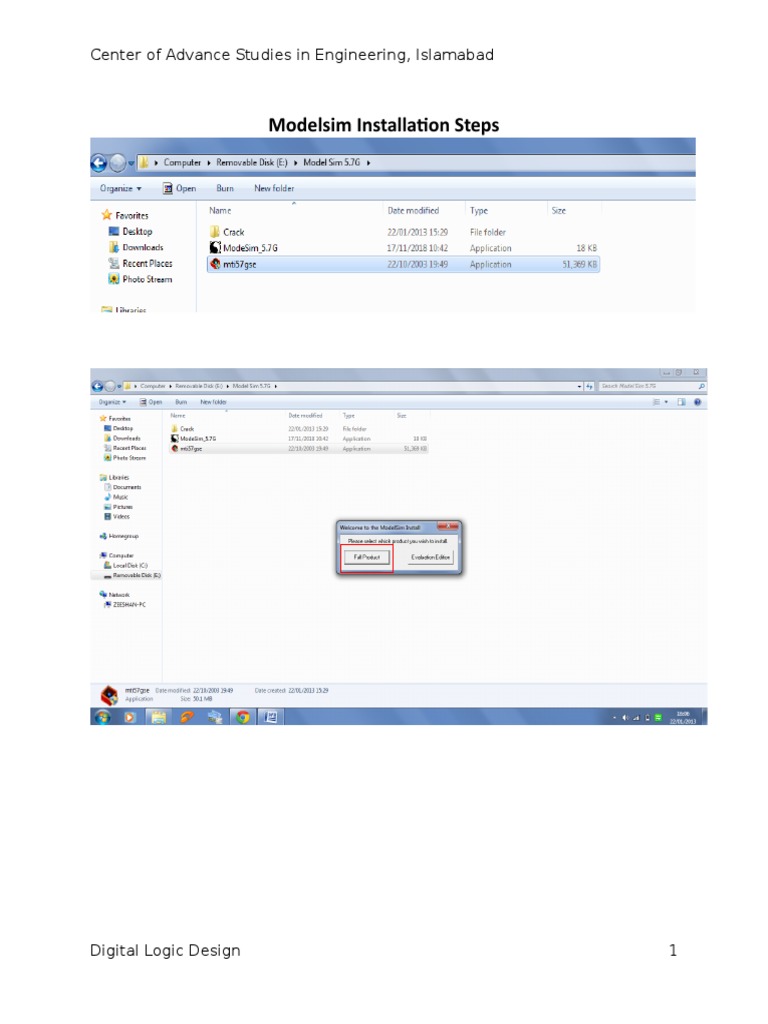Click Back arrow in cropped top Explorer window
The height and width of the screenshot is (1024, 768).
coord(99,163)
